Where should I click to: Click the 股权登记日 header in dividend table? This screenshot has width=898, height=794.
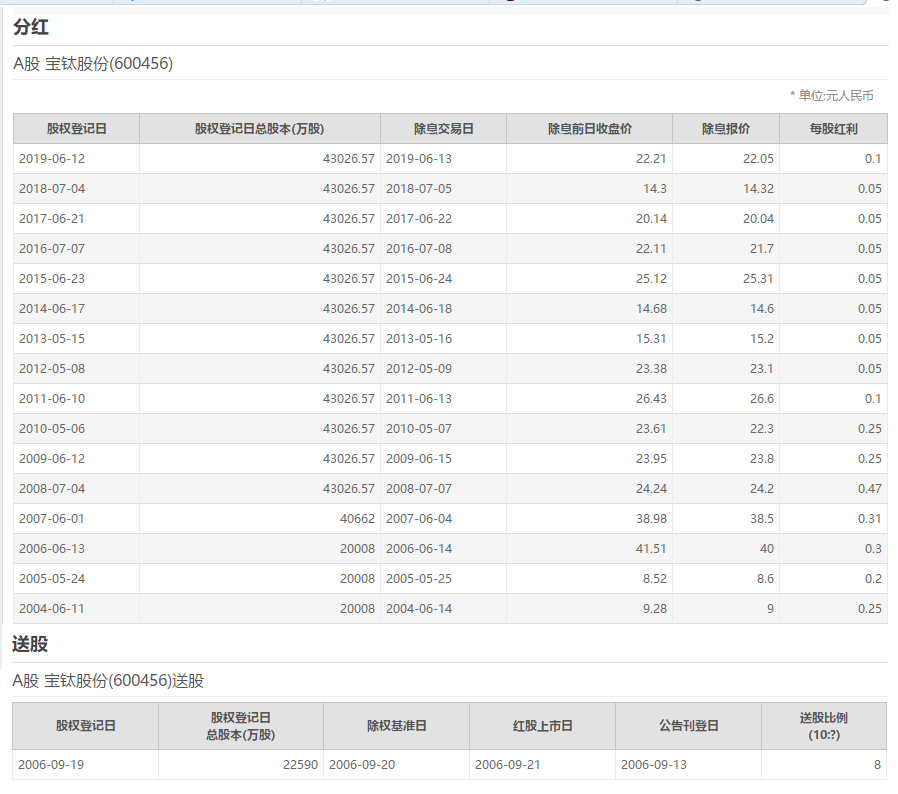(x=77, y=129)
